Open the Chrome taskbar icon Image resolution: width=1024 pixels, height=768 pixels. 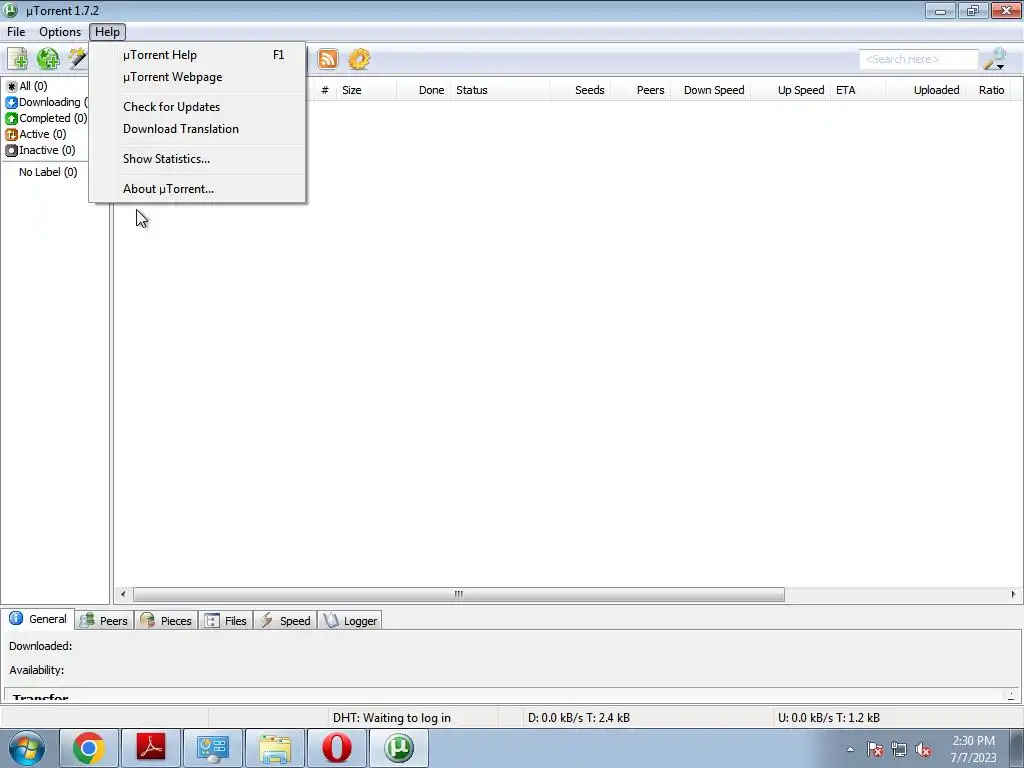(x=89, y=748)
